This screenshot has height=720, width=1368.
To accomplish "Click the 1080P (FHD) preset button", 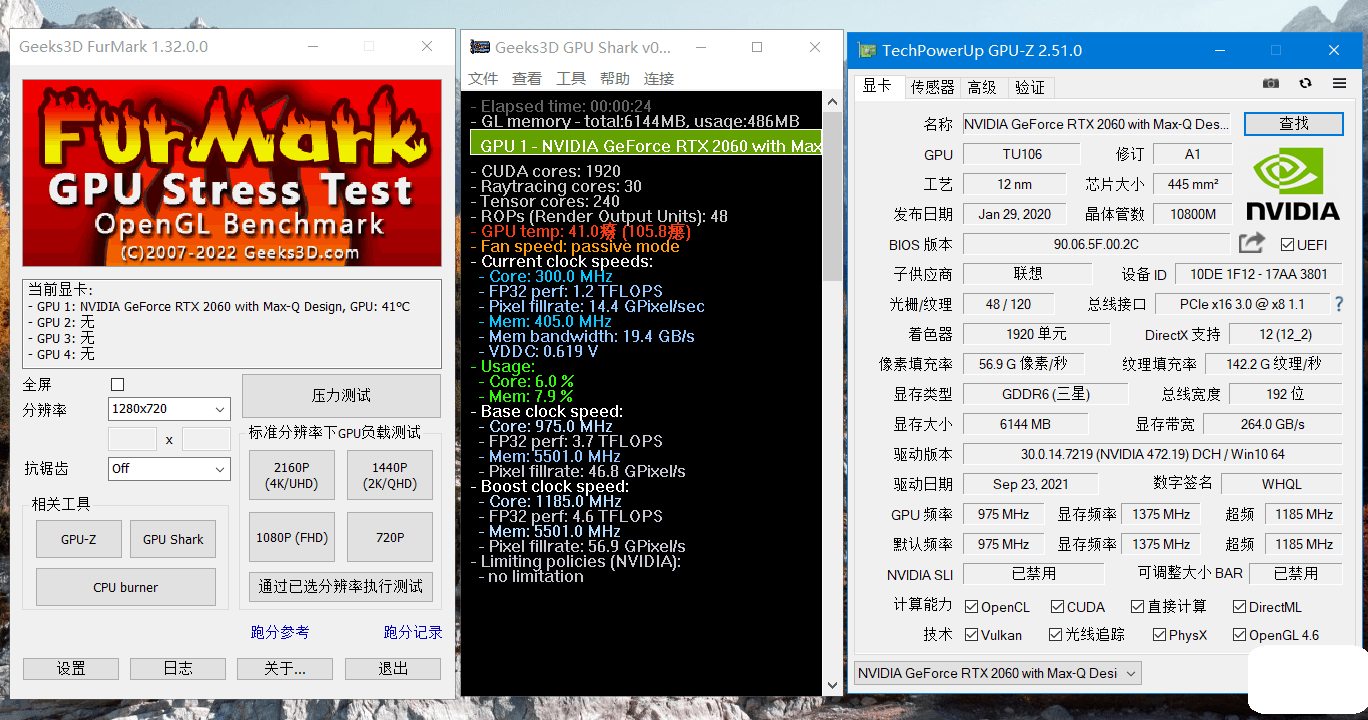I will tap(291, 537).
